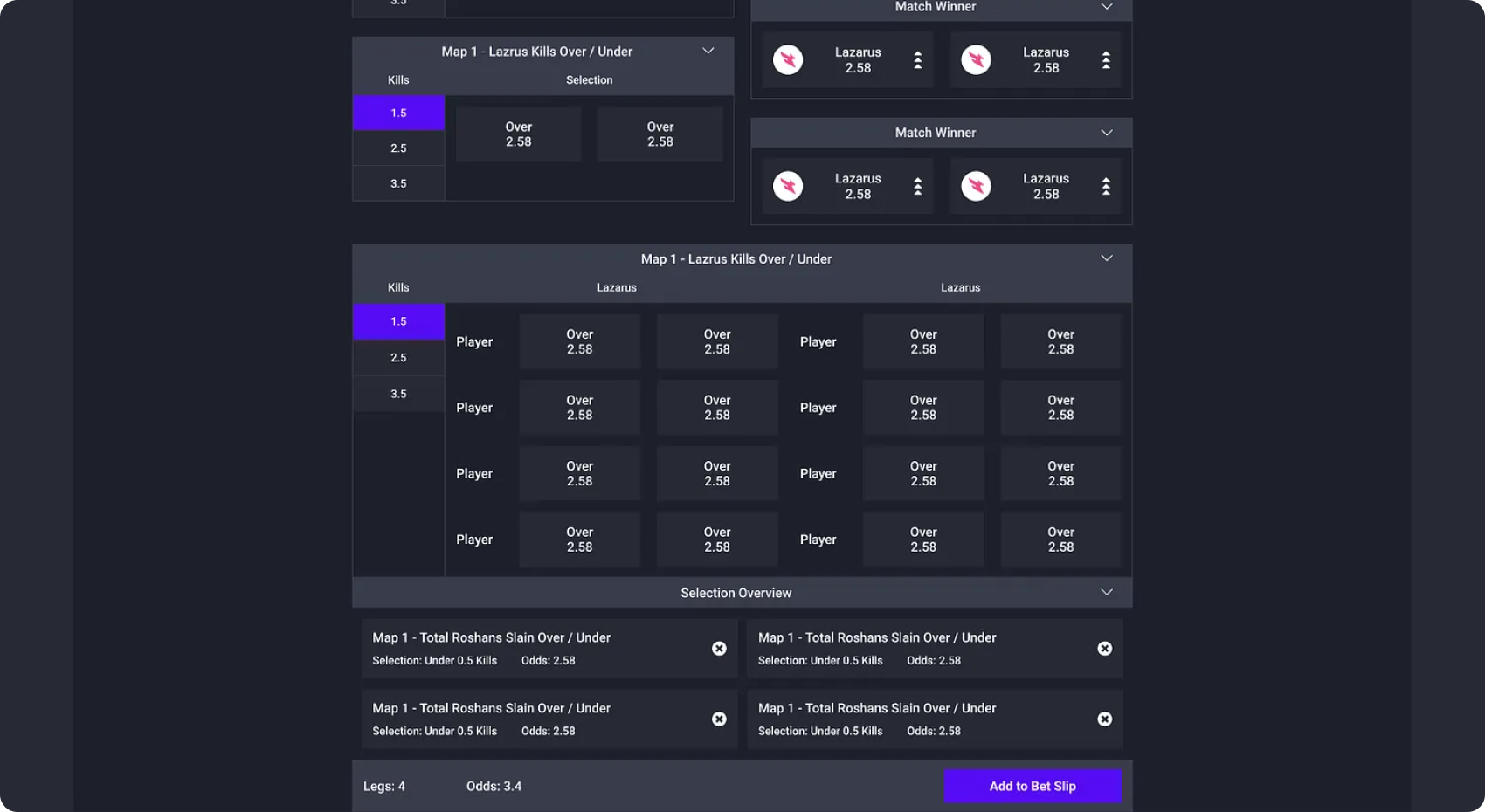The width and height of the screenshot is (1485, 812).
Task: Switch to the 1.5 kills line in small market
Action: point(398,113)
